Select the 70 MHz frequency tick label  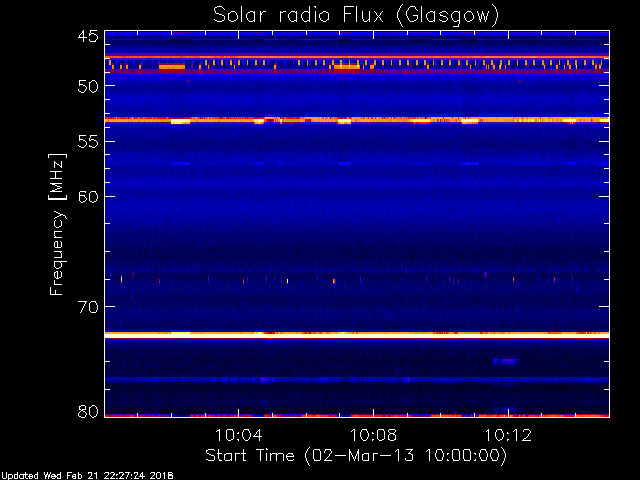tap(88, 307)
